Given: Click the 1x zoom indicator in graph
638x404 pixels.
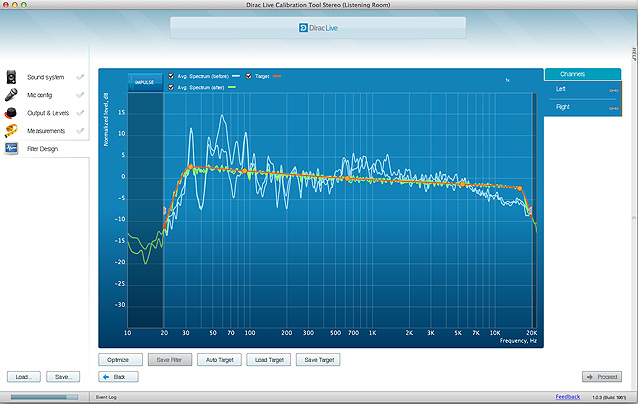Looking at the screenshot, I should (508, 80).
